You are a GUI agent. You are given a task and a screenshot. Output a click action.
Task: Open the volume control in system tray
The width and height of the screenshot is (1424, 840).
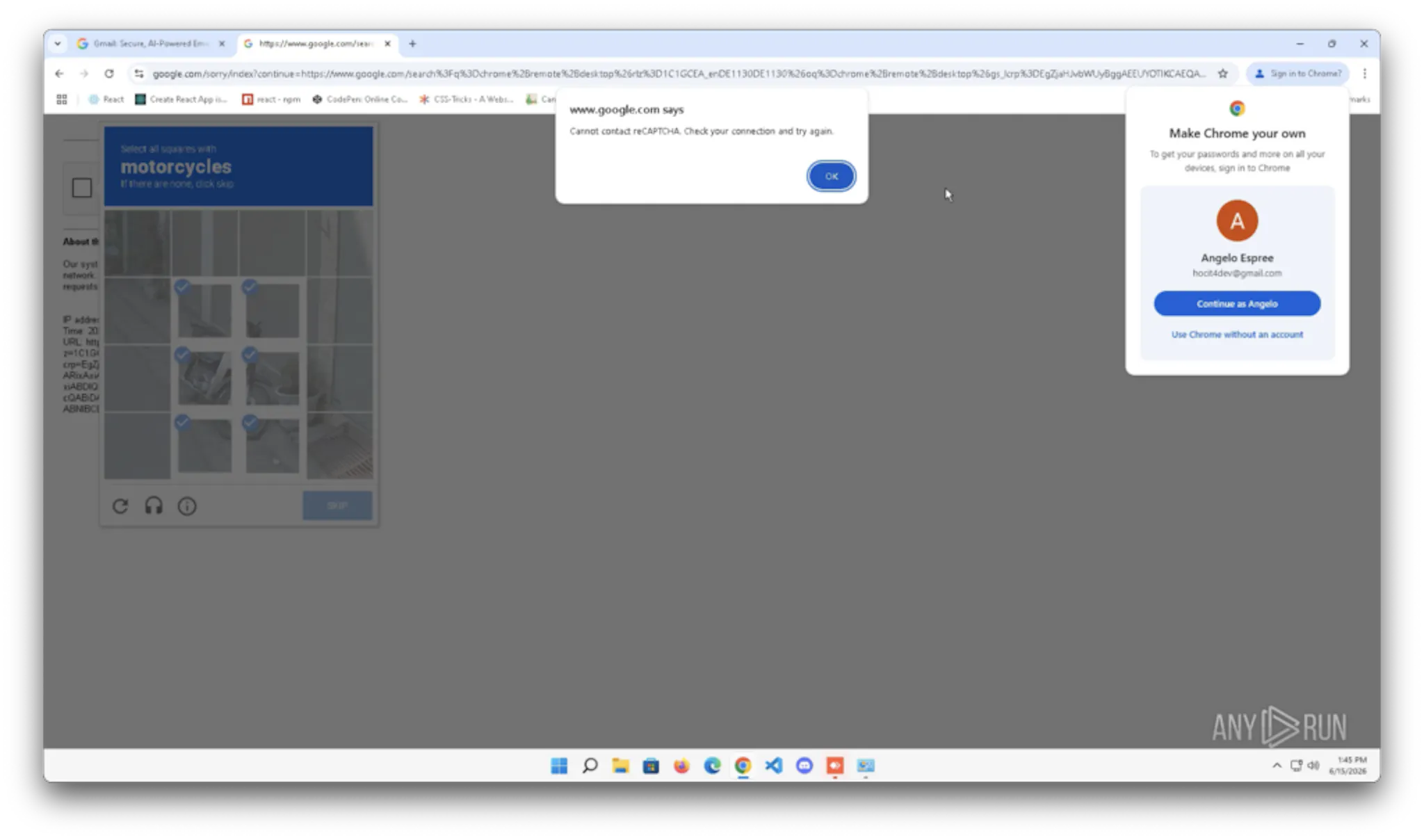(1313, 766)
